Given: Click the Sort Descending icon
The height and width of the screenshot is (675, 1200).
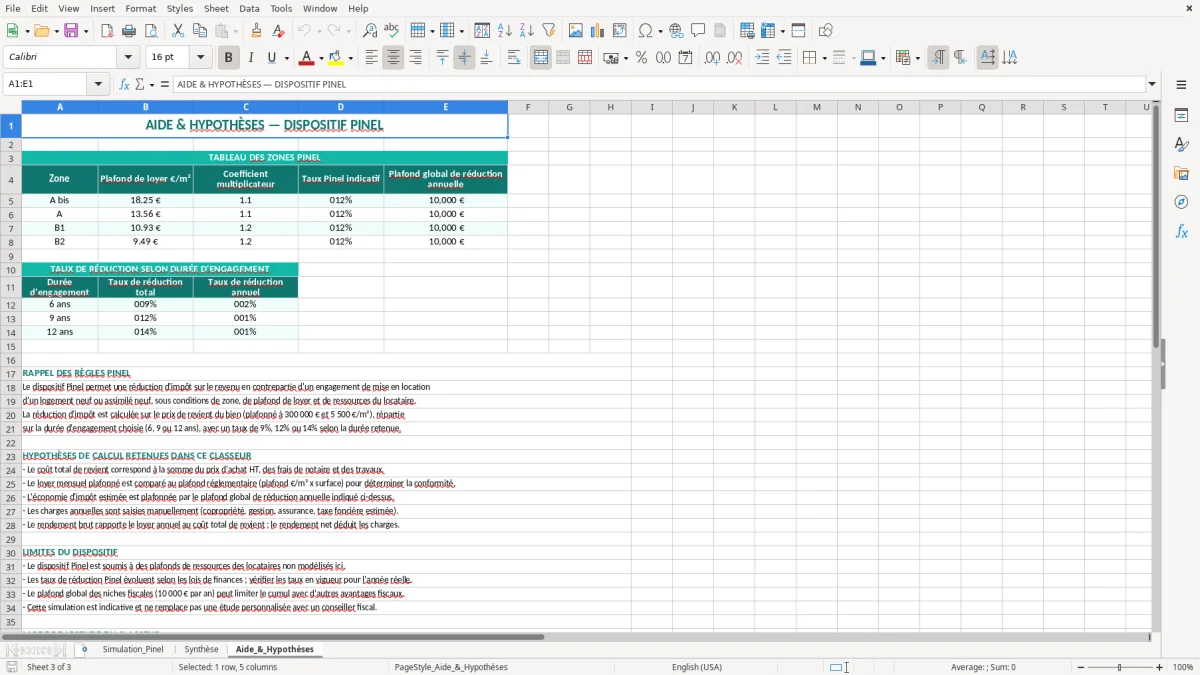Looking at the screenshot, I should click(x=527, y=31).
